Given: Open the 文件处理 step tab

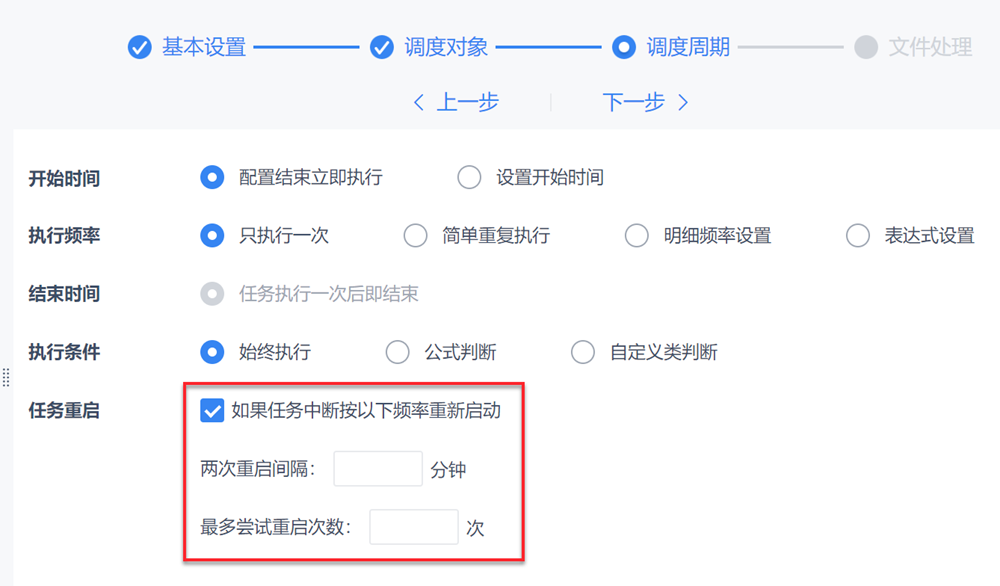Looking at the screenshot, I should (930, 47).
